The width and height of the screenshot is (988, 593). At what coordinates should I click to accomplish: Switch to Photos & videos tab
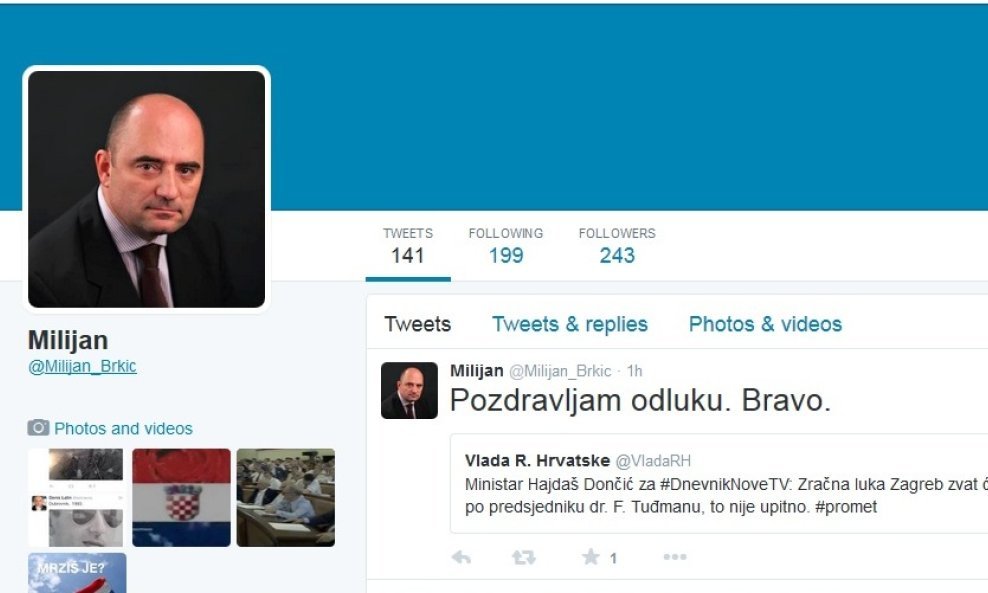(x=765, y=324)
